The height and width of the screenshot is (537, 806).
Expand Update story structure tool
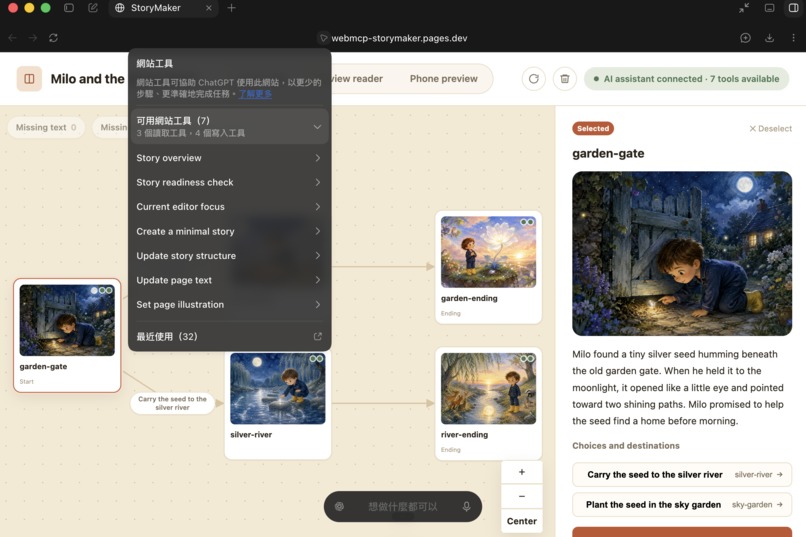pos(229,255)
